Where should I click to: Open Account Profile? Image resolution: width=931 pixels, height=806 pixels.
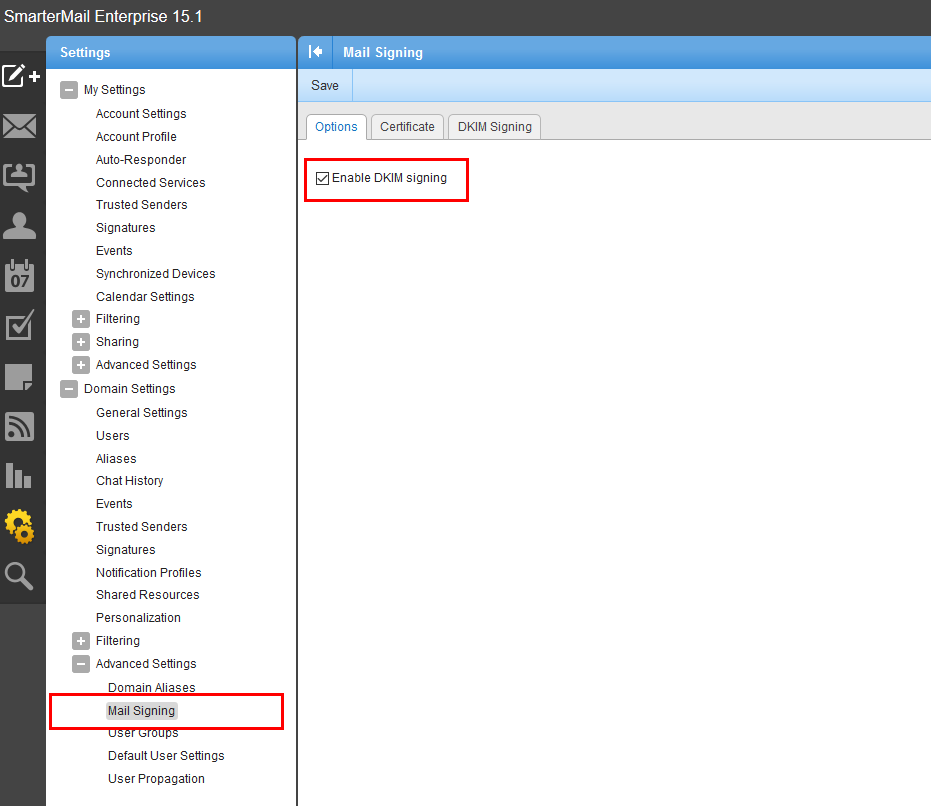tap(136, 137)
